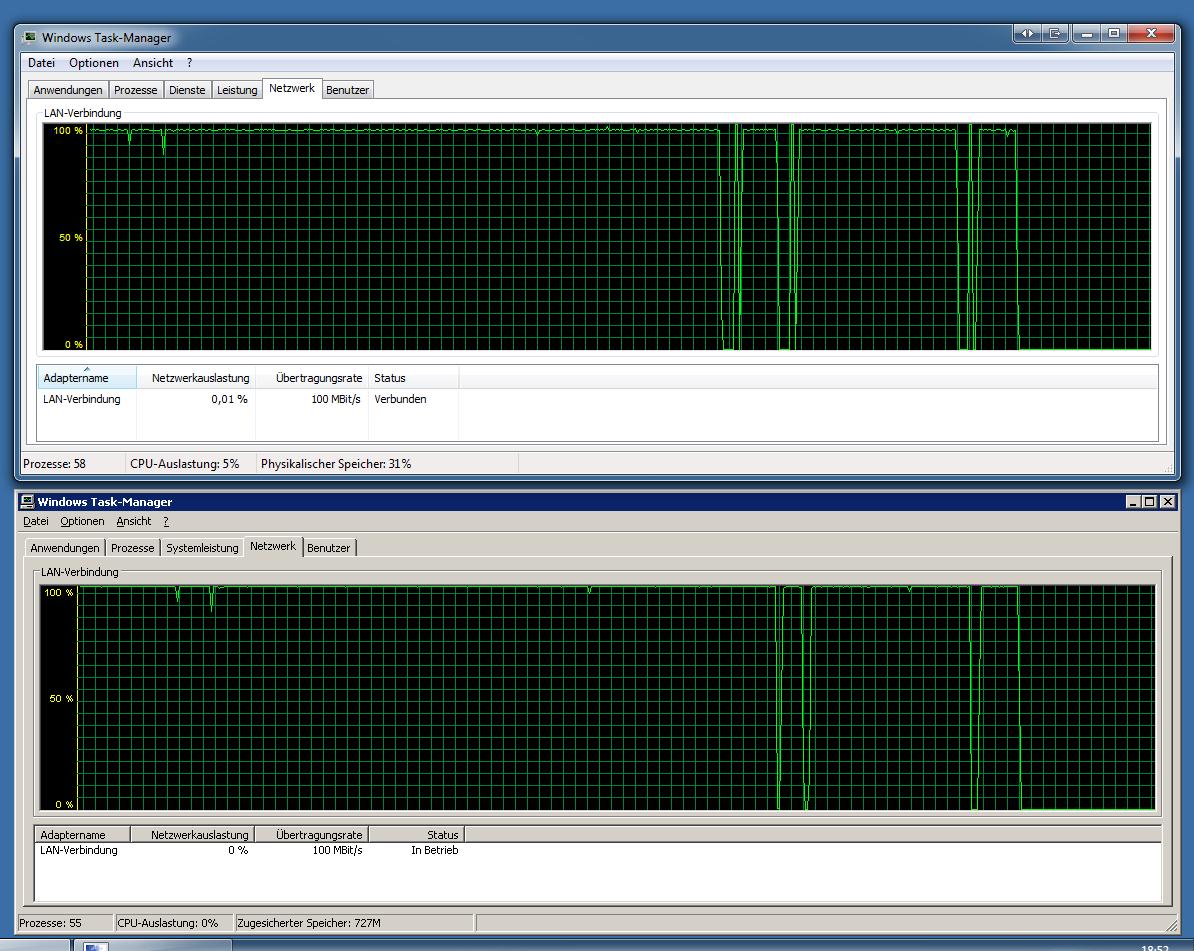Click Physikalischer Speicher: 31% status entry
Image resolution: width=1194 pixels, height=951 pixels.
click(x=336, y=464)
